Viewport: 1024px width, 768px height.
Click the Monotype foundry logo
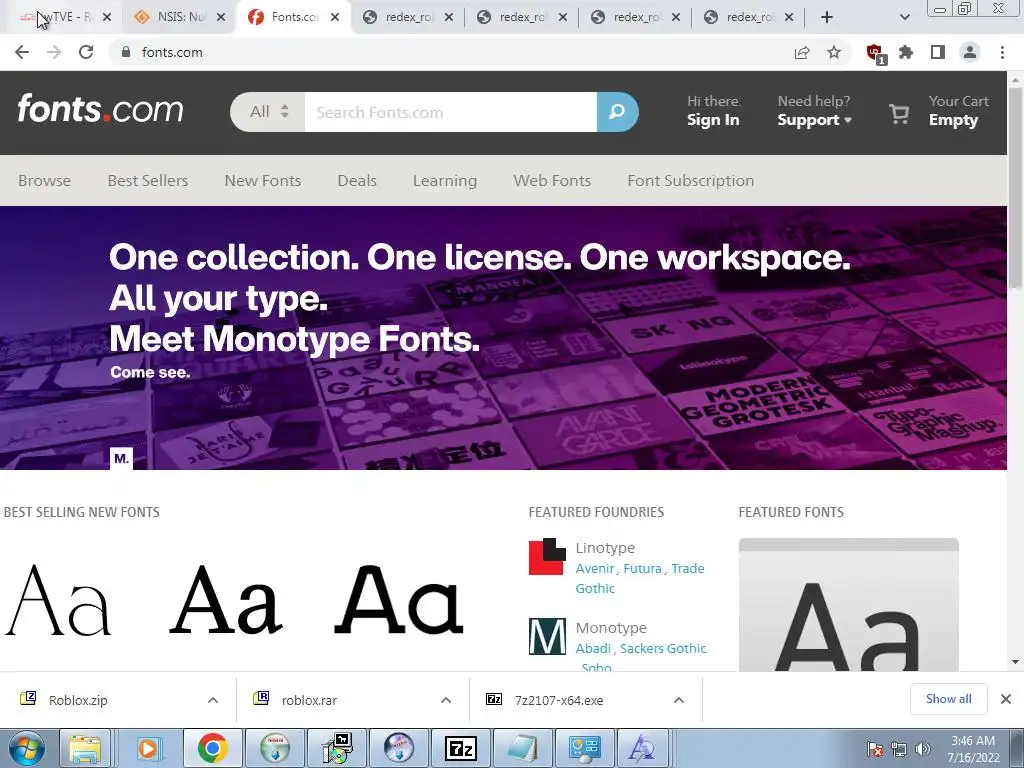(547, 636)
